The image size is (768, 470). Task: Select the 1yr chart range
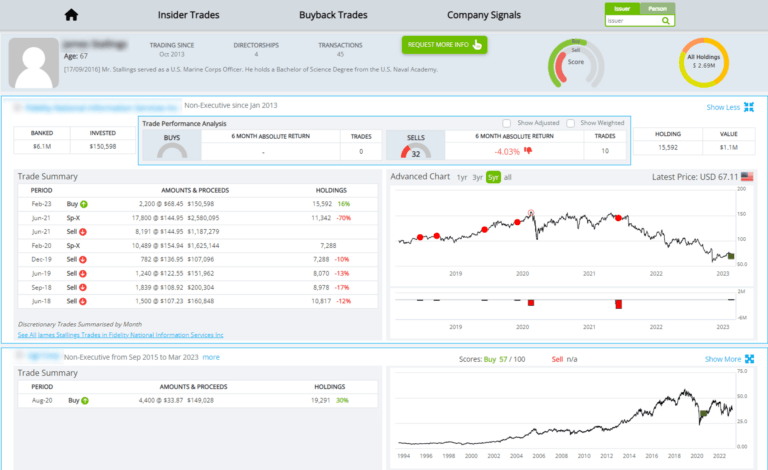461,177
